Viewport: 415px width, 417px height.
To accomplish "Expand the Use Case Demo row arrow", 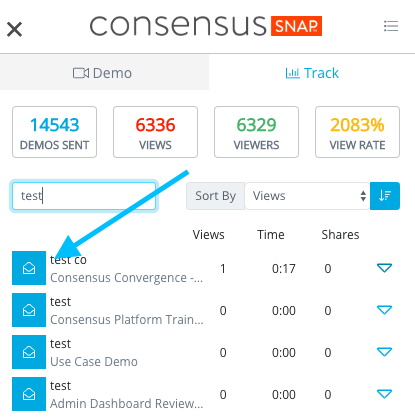I will click(x=384, y=352).
